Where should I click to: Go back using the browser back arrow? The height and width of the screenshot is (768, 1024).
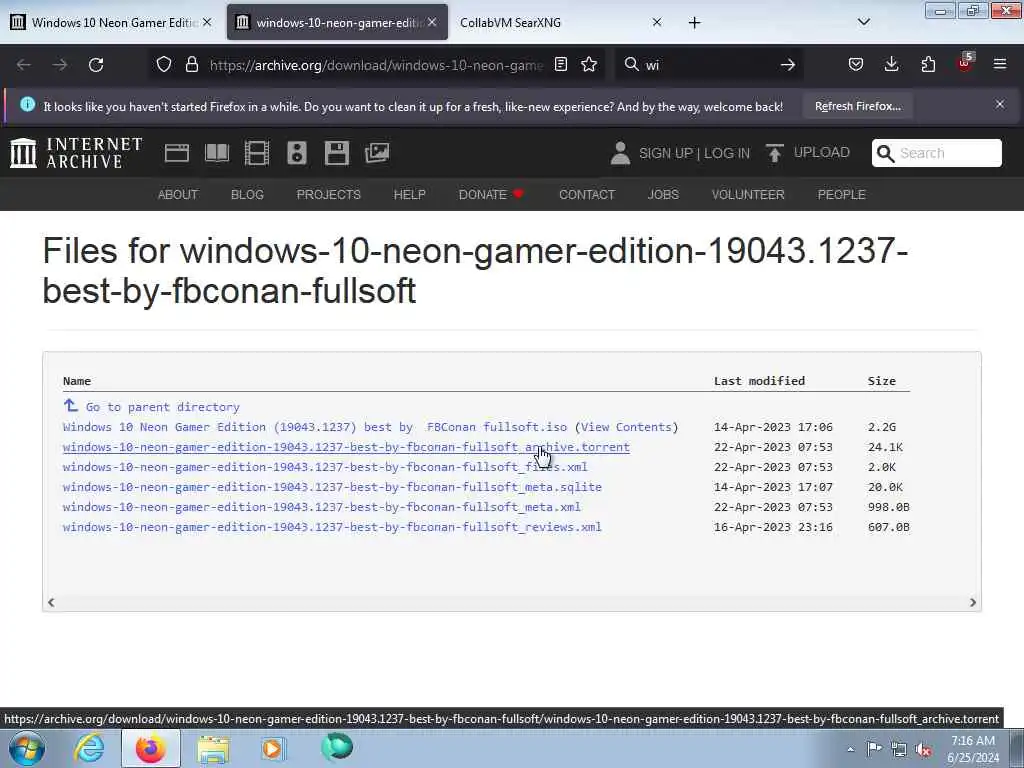[24, 65]
